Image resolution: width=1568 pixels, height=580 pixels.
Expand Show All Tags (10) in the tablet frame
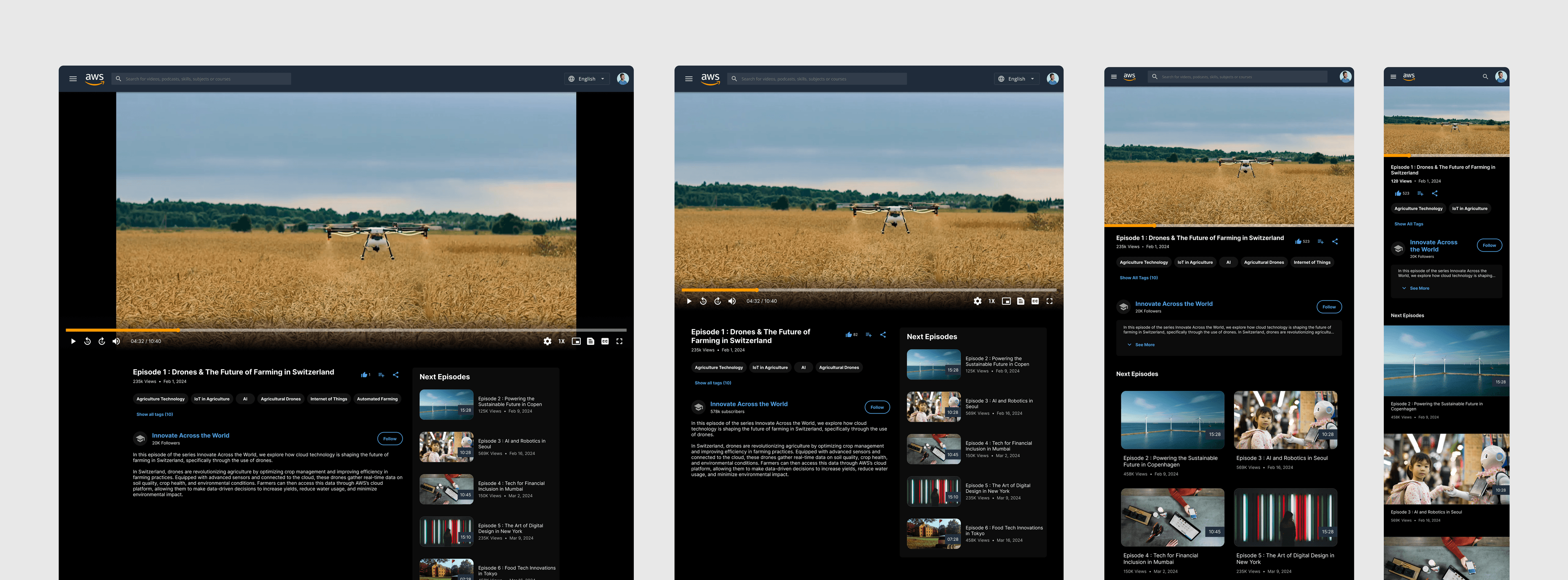coord(1138,278)
